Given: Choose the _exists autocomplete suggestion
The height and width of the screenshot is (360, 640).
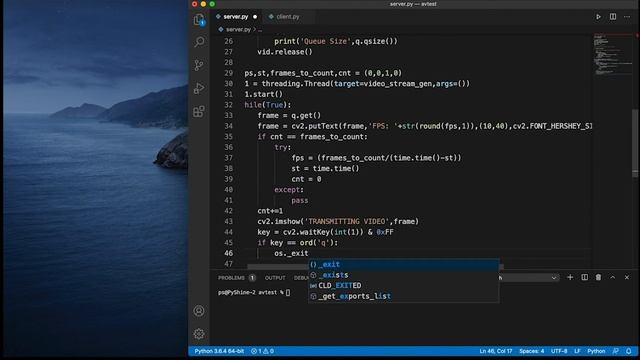Looking at the screenshot, I should click(404, 275).
